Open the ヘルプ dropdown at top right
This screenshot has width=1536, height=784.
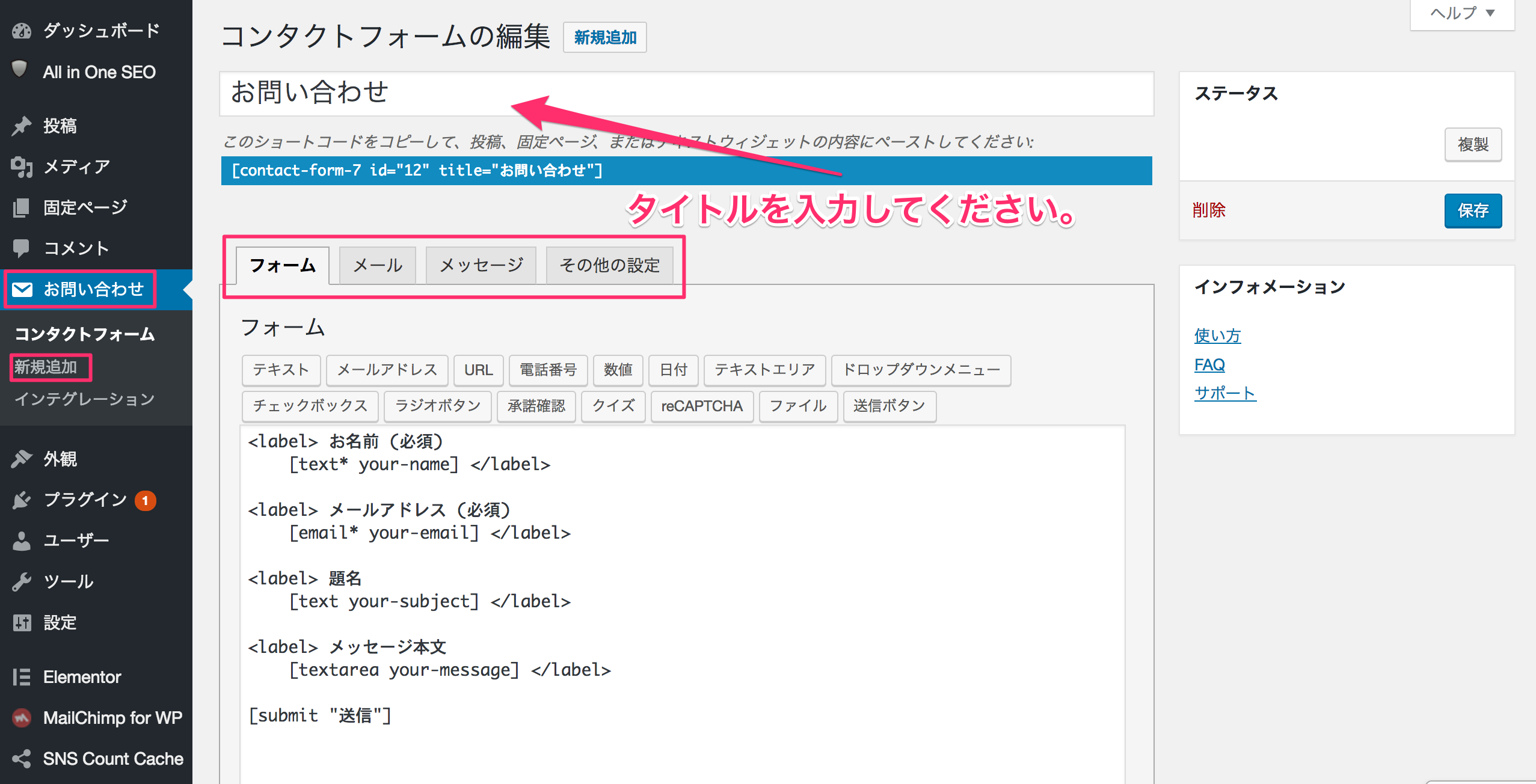click(1461, 12)
